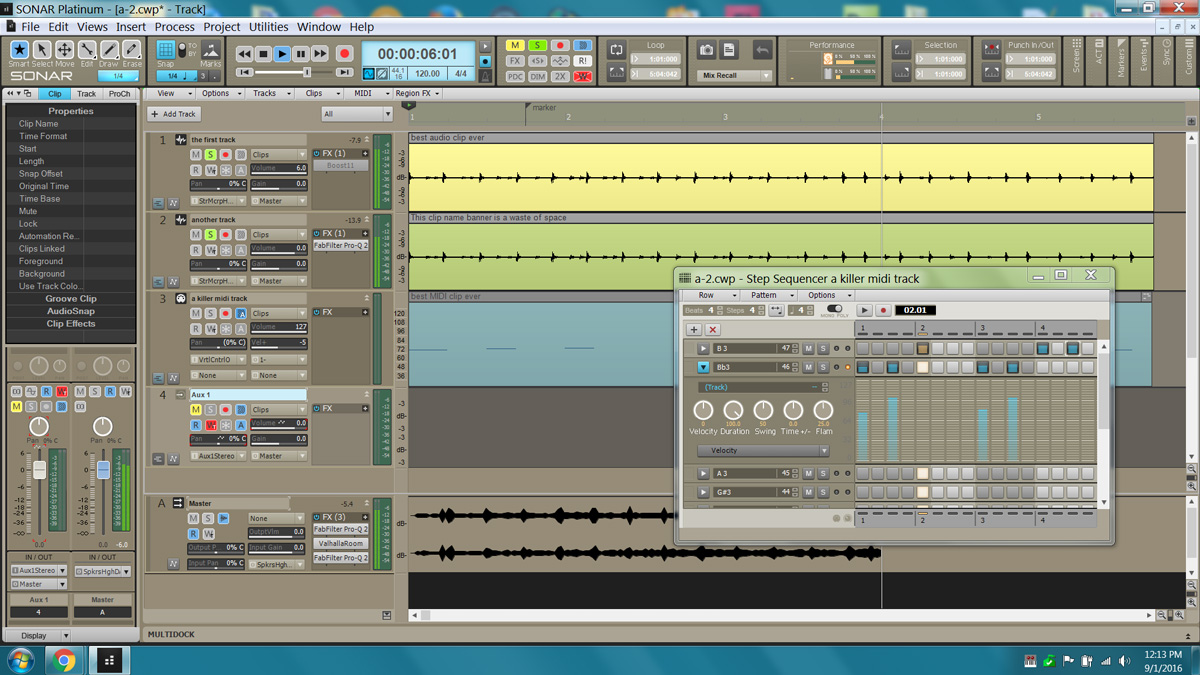Image resolution: width=1200 pixels, height=675 pixels.
Task: Mute 'another track'
Action: pyautogui.click(x=196, y=235)
